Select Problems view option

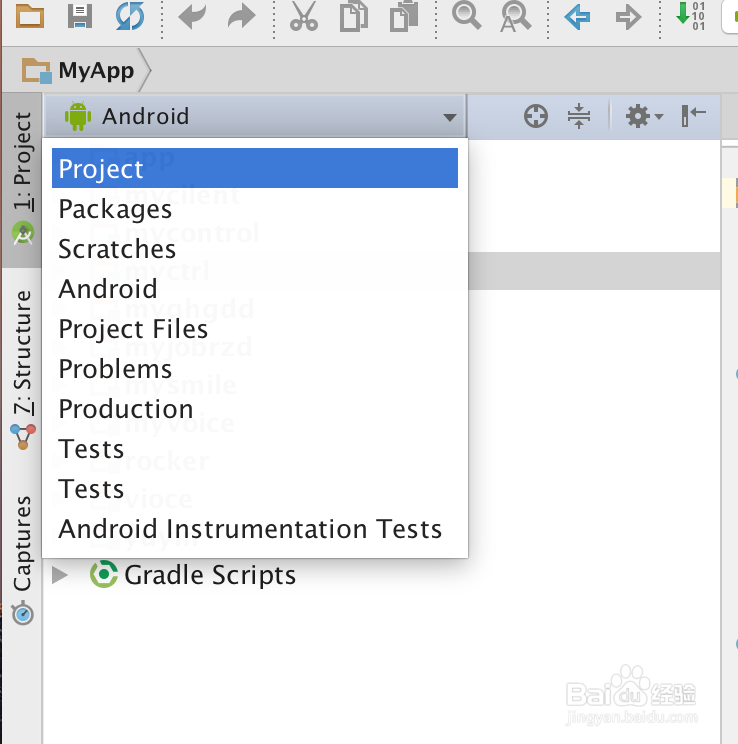(255, 369)
